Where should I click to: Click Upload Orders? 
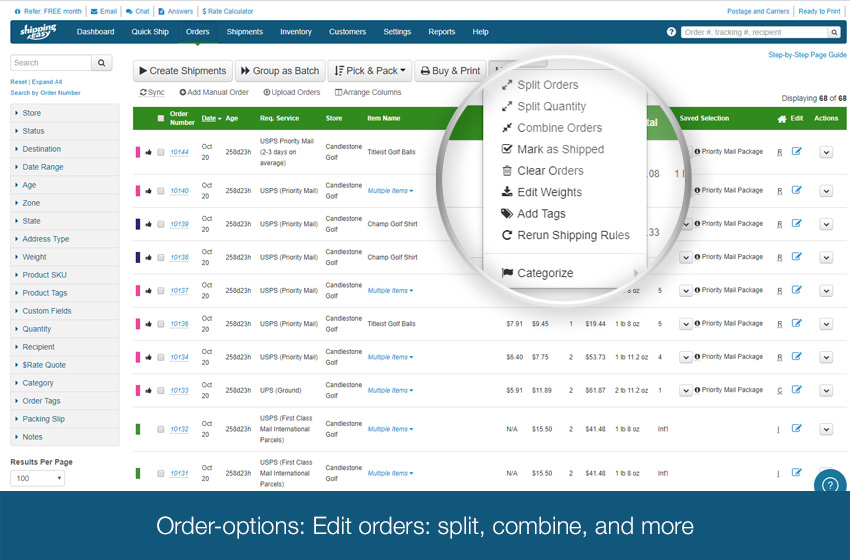coord(292,92)
